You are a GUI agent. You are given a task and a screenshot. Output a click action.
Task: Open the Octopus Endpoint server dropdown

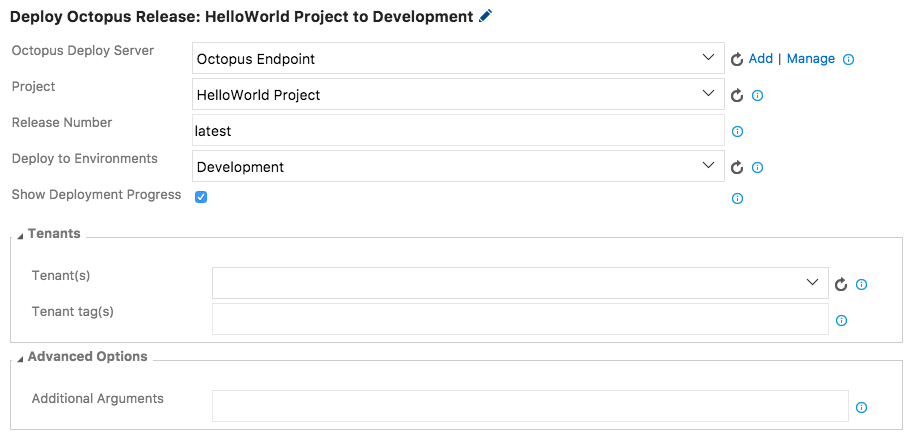point(458,58)
